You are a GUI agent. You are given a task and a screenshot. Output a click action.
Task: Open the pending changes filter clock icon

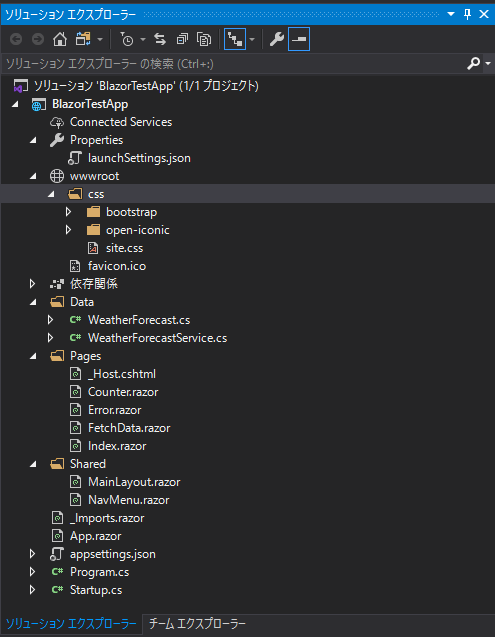tap(127, 39)
